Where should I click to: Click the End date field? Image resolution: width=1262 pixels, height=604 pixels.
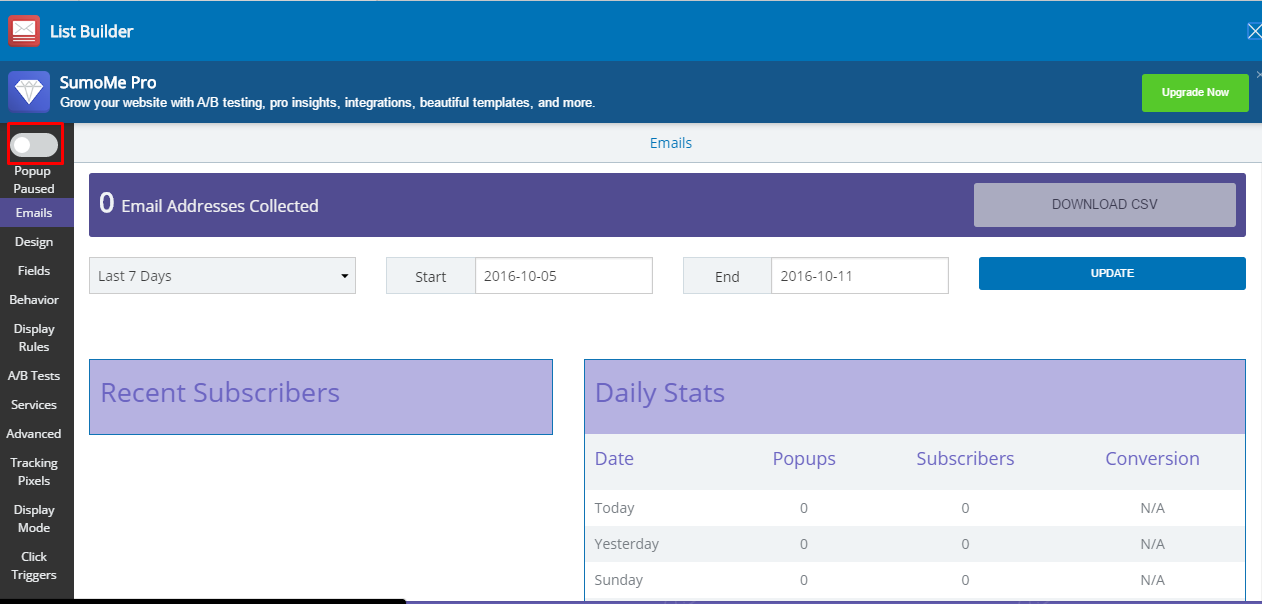[860, 276]
